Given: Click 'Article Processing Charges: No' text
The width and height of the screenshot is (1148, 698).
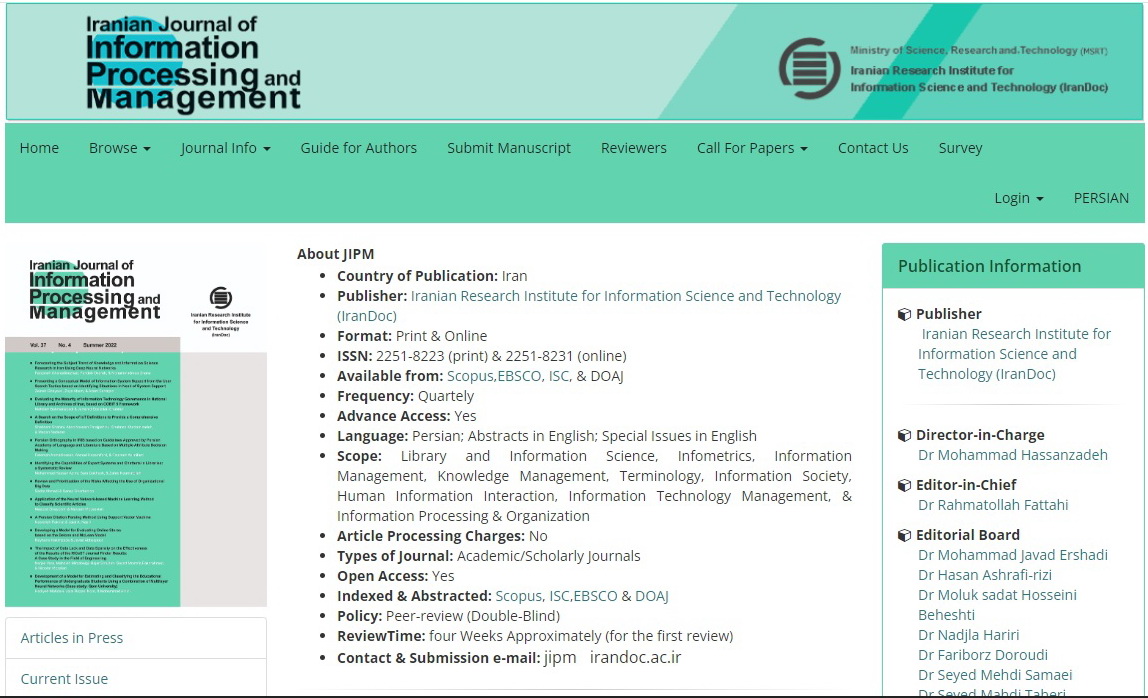Looking at the screenshot, I should [x=442, y=536].
